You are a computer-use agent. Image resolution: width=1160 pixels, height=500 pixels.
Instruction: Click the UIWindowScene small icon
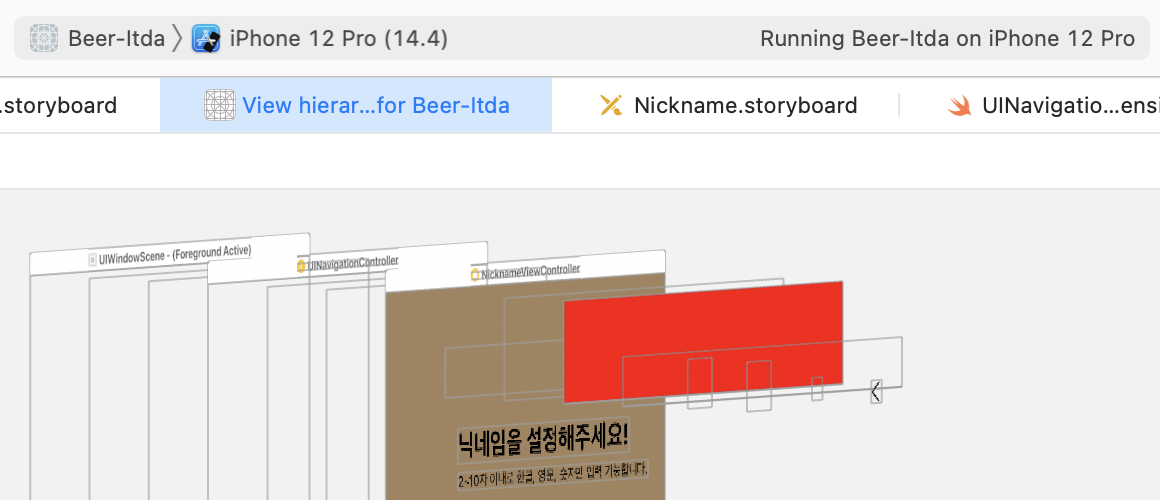click(92, 260)
